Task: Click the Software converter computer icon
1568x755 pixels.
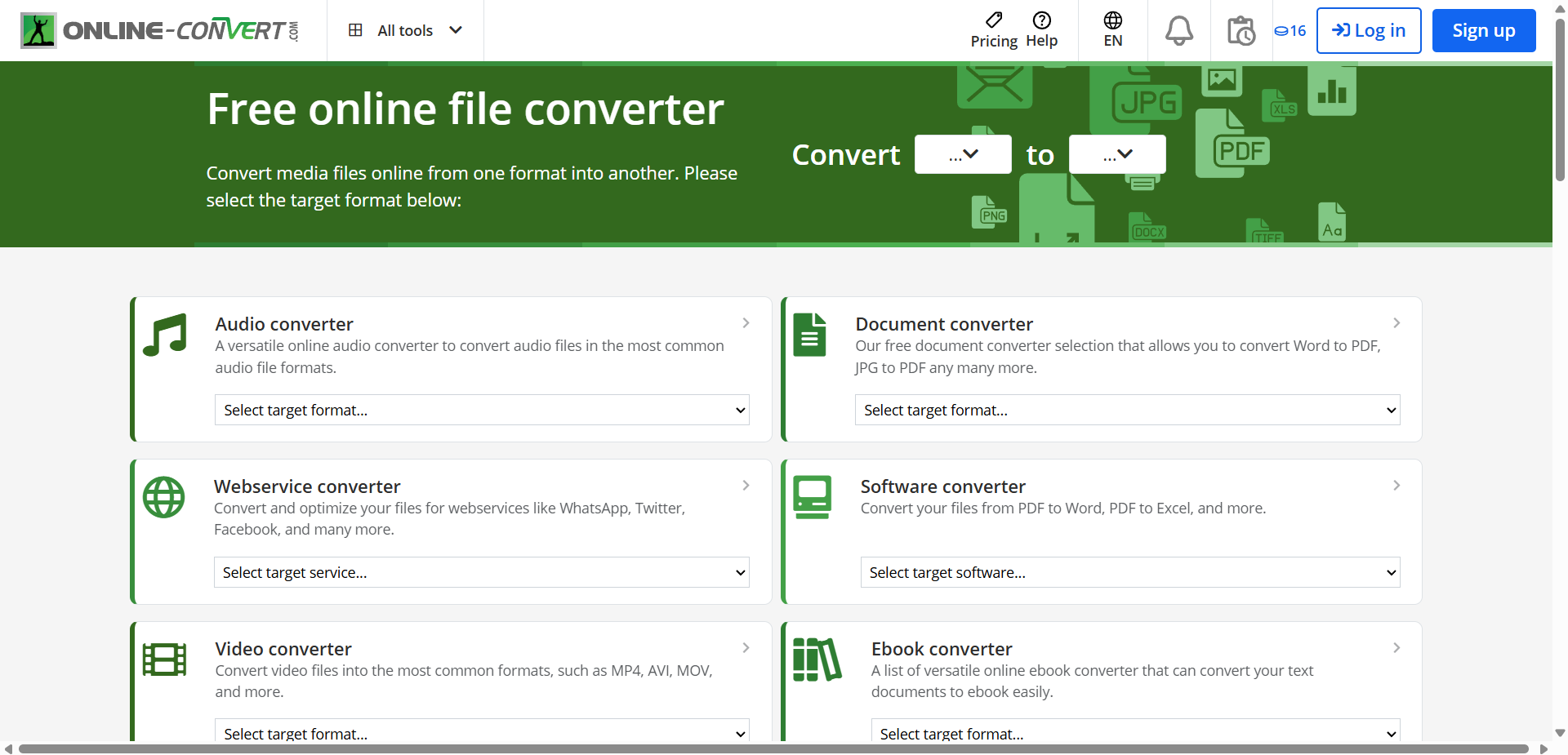Action: (812, 497)
